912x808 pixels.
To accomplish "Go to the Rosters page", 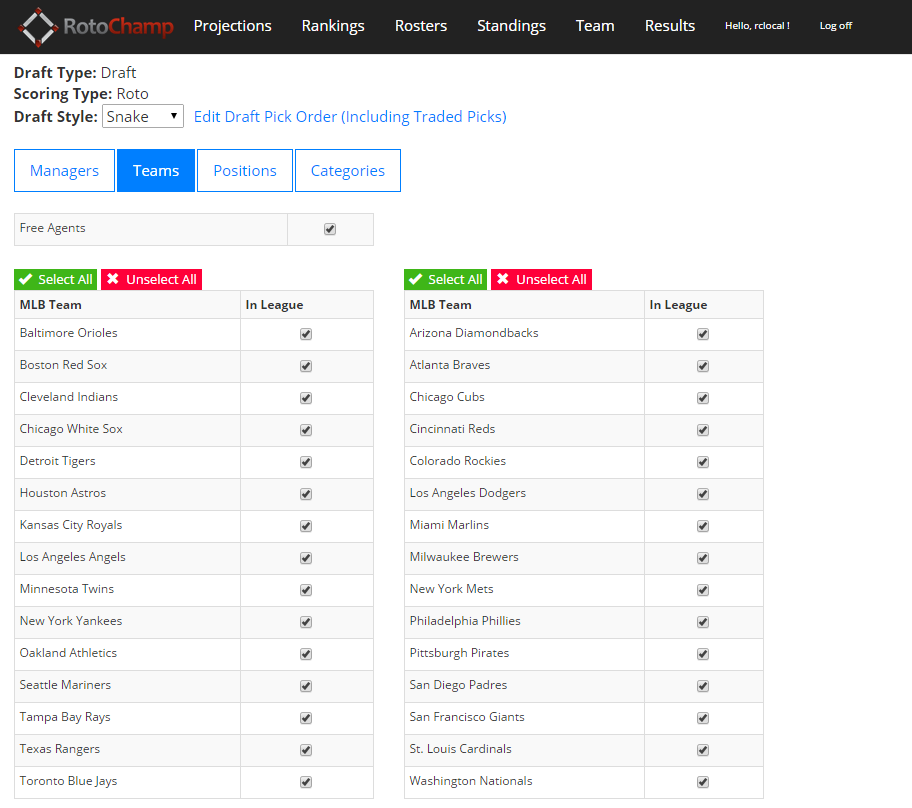I will (x=421, y=26).
